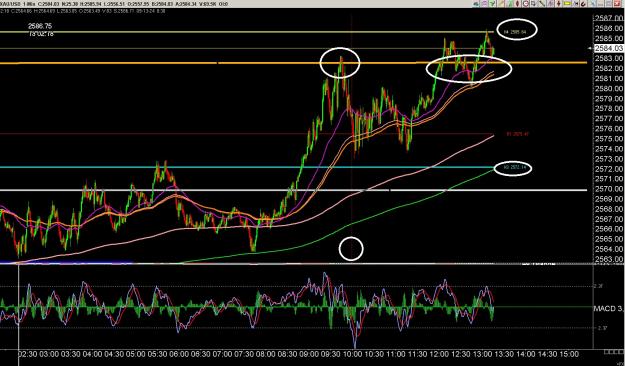
Task: Click the H:2585.94 high value in header
Action: [90, 4]
